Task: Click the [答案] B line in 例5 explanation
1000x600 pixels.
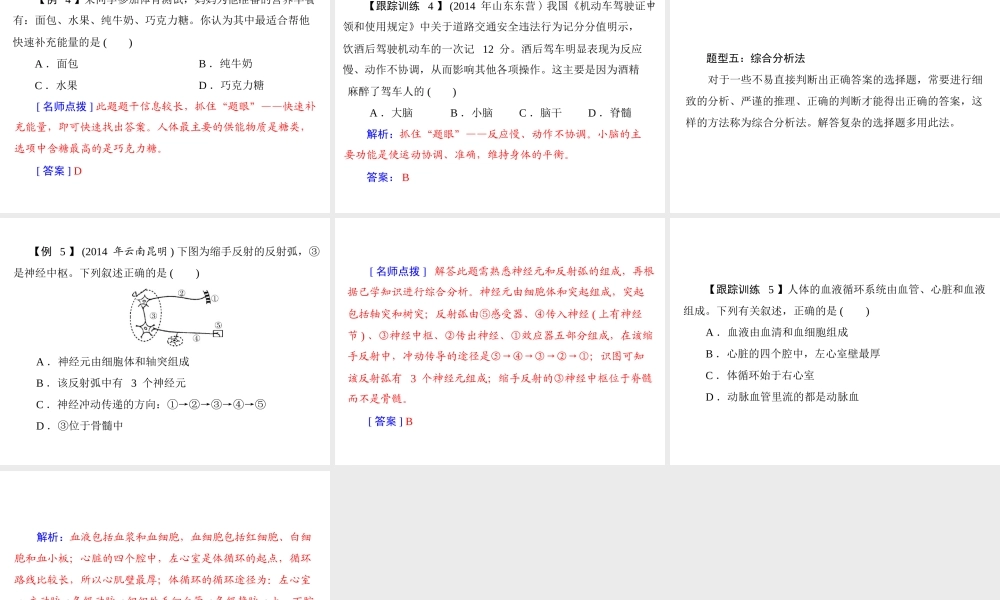Action: tap(390, 421)
